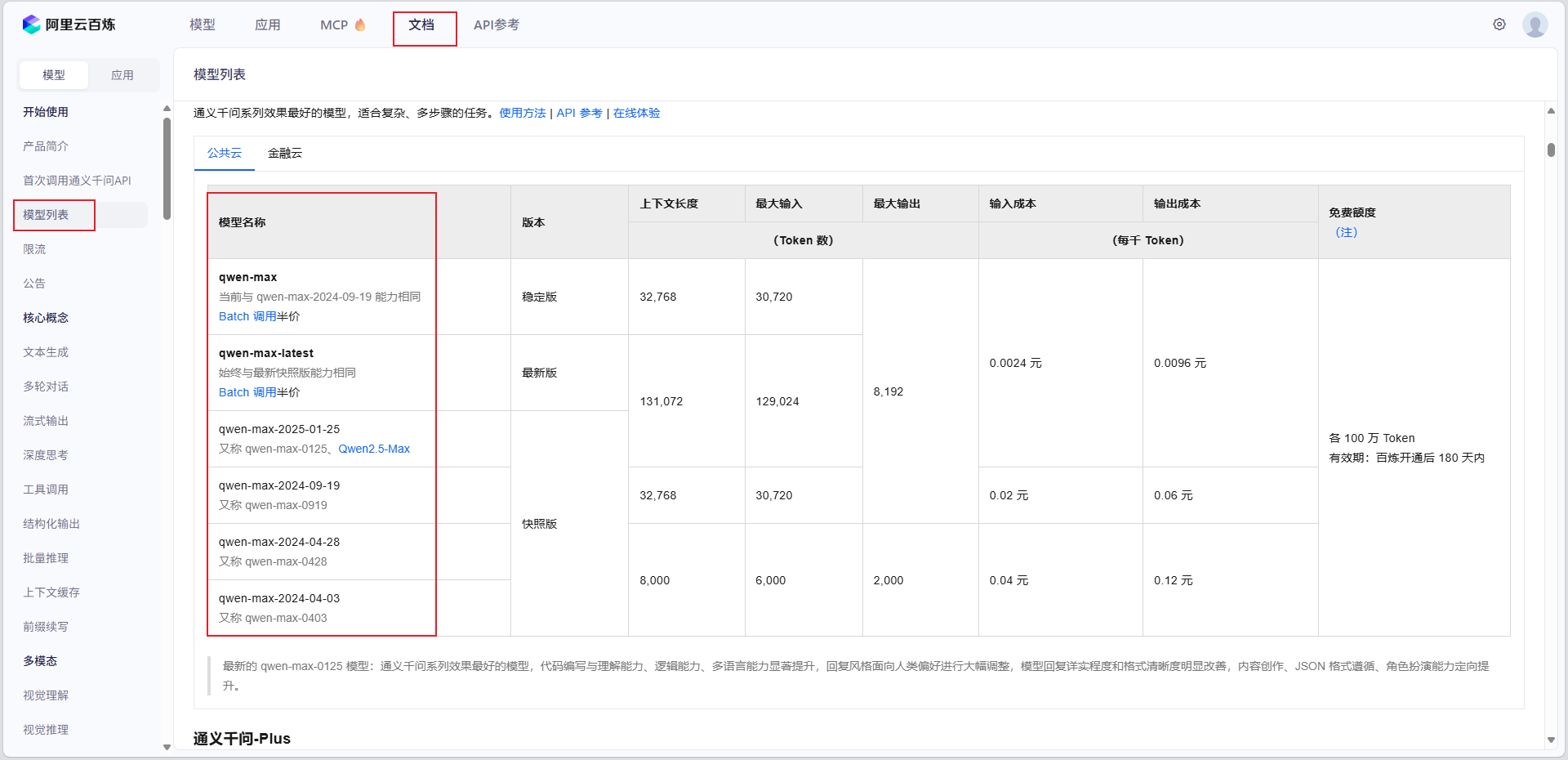Open the Qwen2.5-Max link

373,449
